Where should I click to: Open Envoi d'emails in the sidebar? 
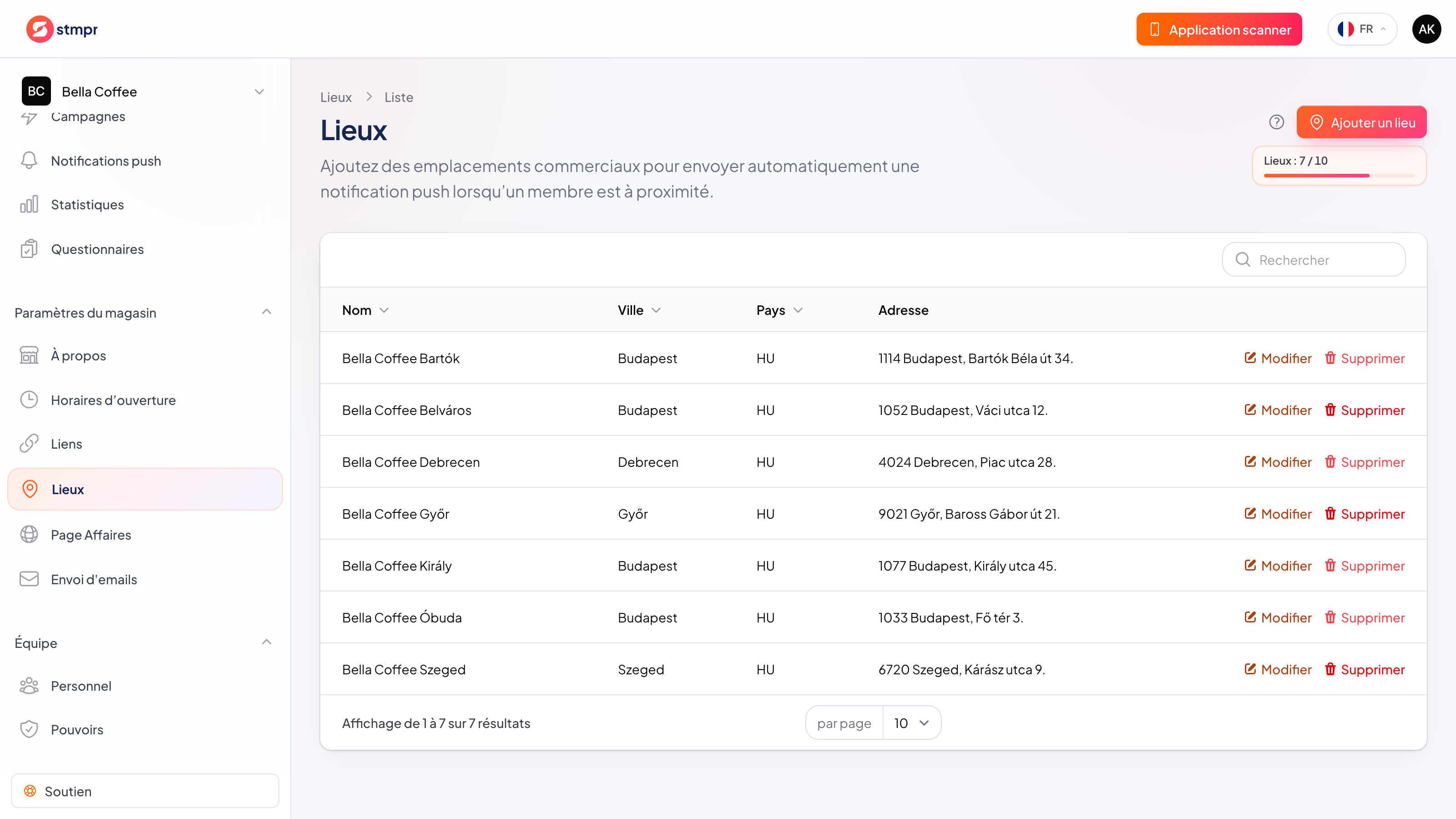coord(145,579)
